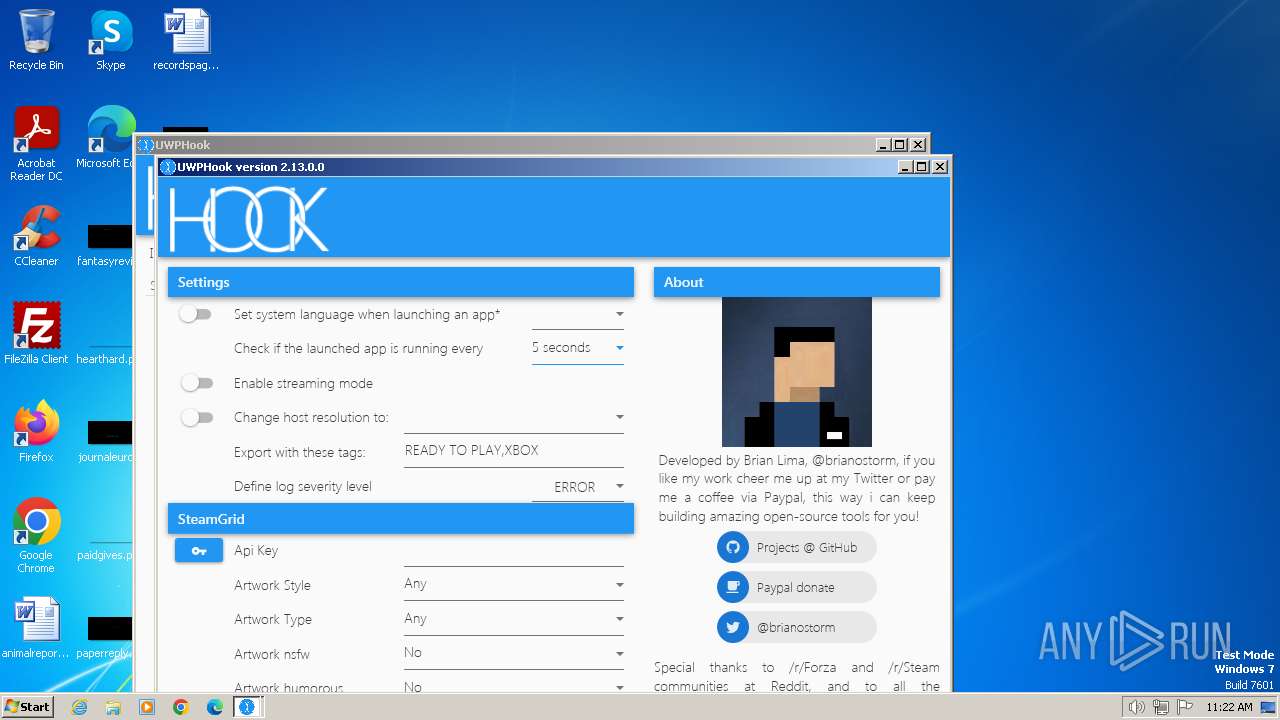Click the About section header

pyautogui.click(x=797, y=282)
